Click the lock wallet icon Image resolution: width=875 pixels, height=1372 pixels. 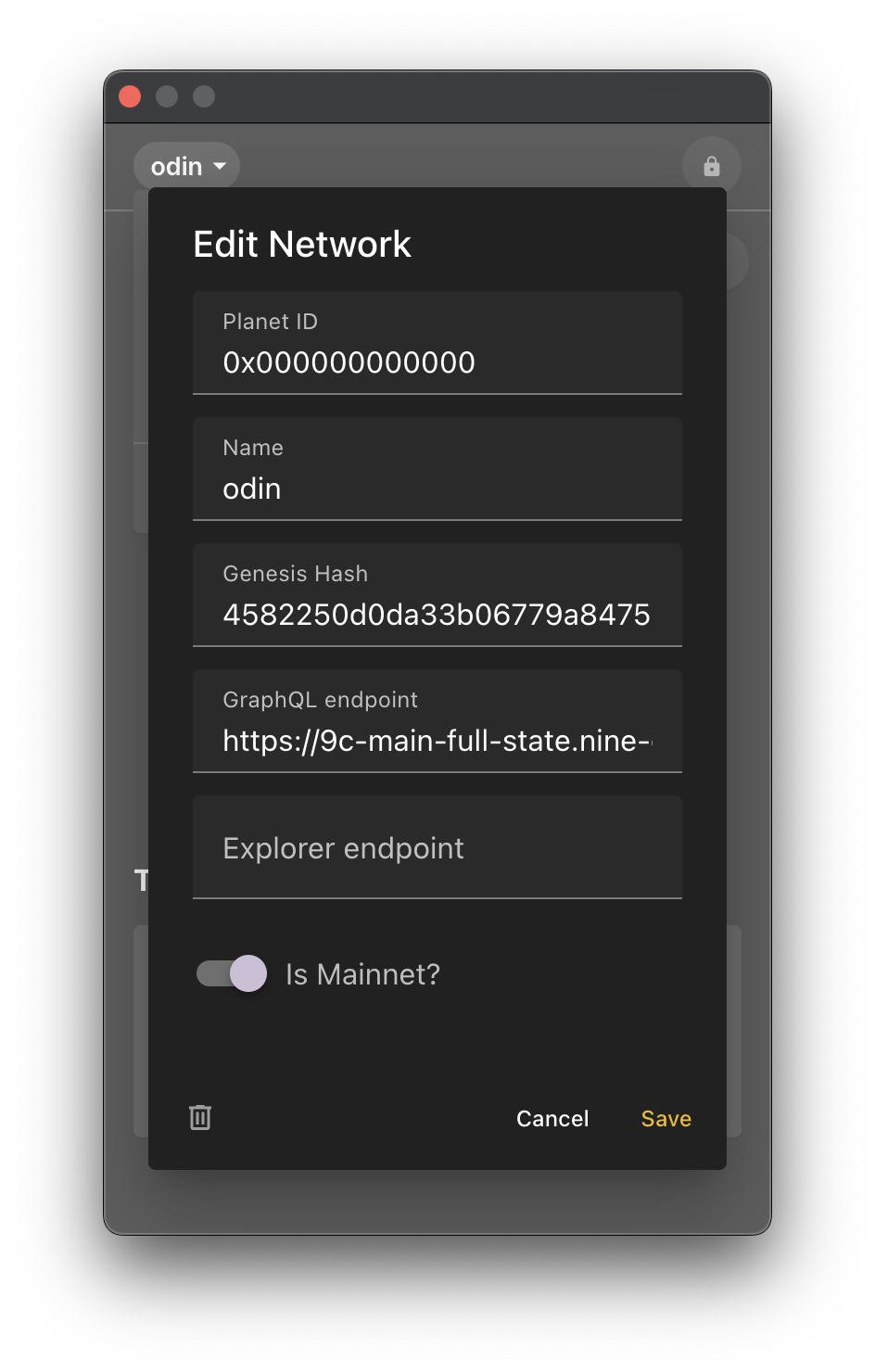pos(711,167)
